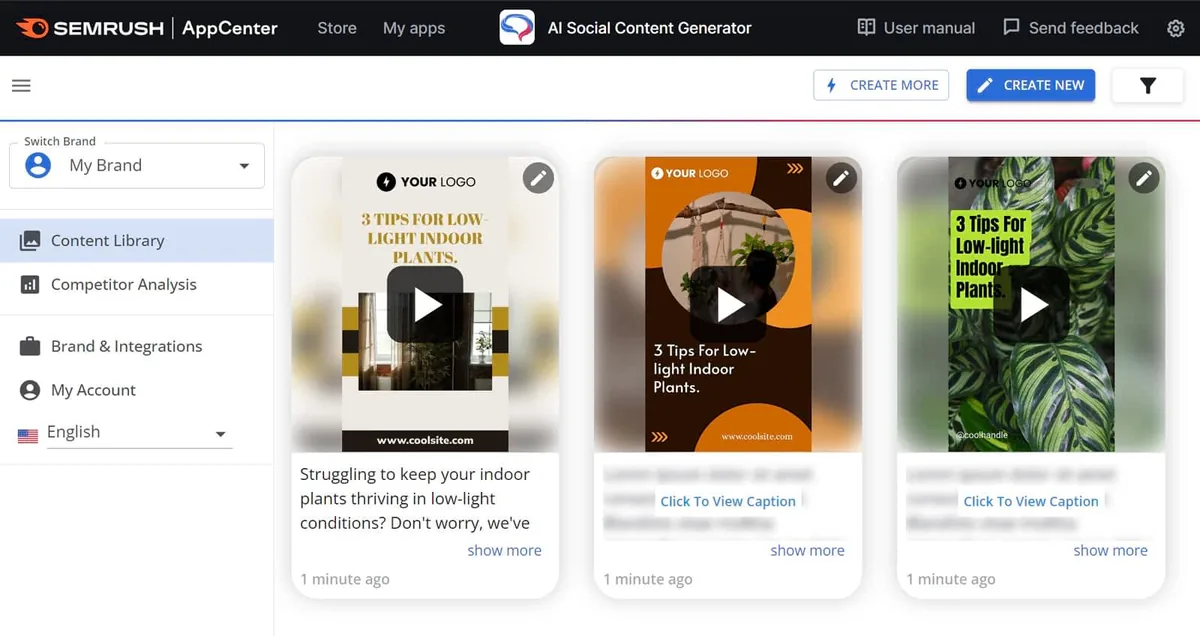Edit the yellow low-light plants post
This screenshot has height=636, width=1200.
tap(538, 178)
